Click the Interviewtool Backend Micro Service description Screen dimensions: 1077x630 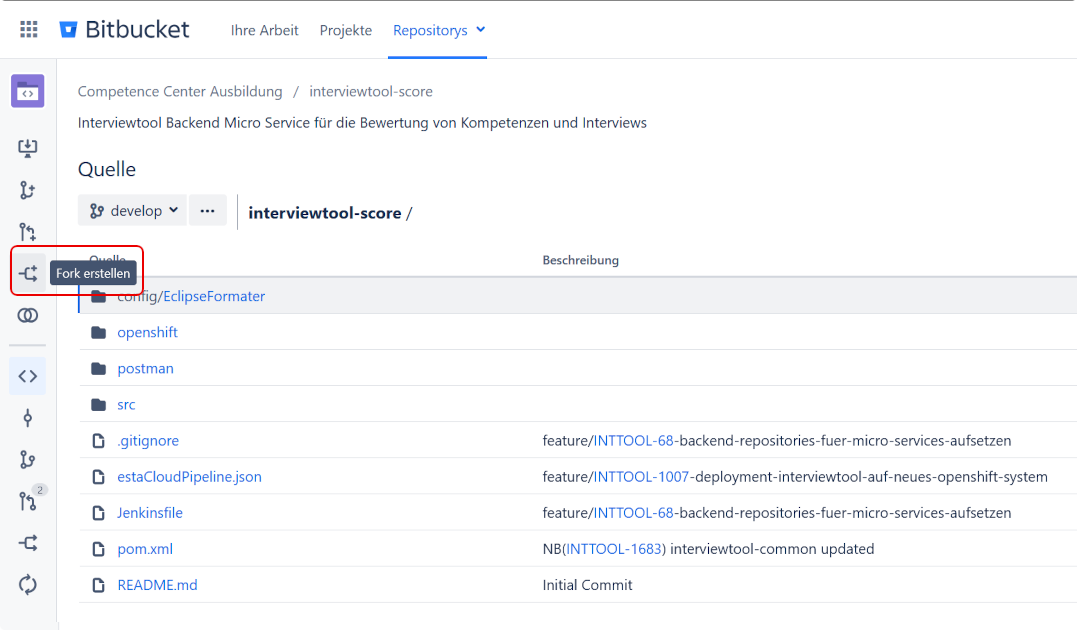362,123
